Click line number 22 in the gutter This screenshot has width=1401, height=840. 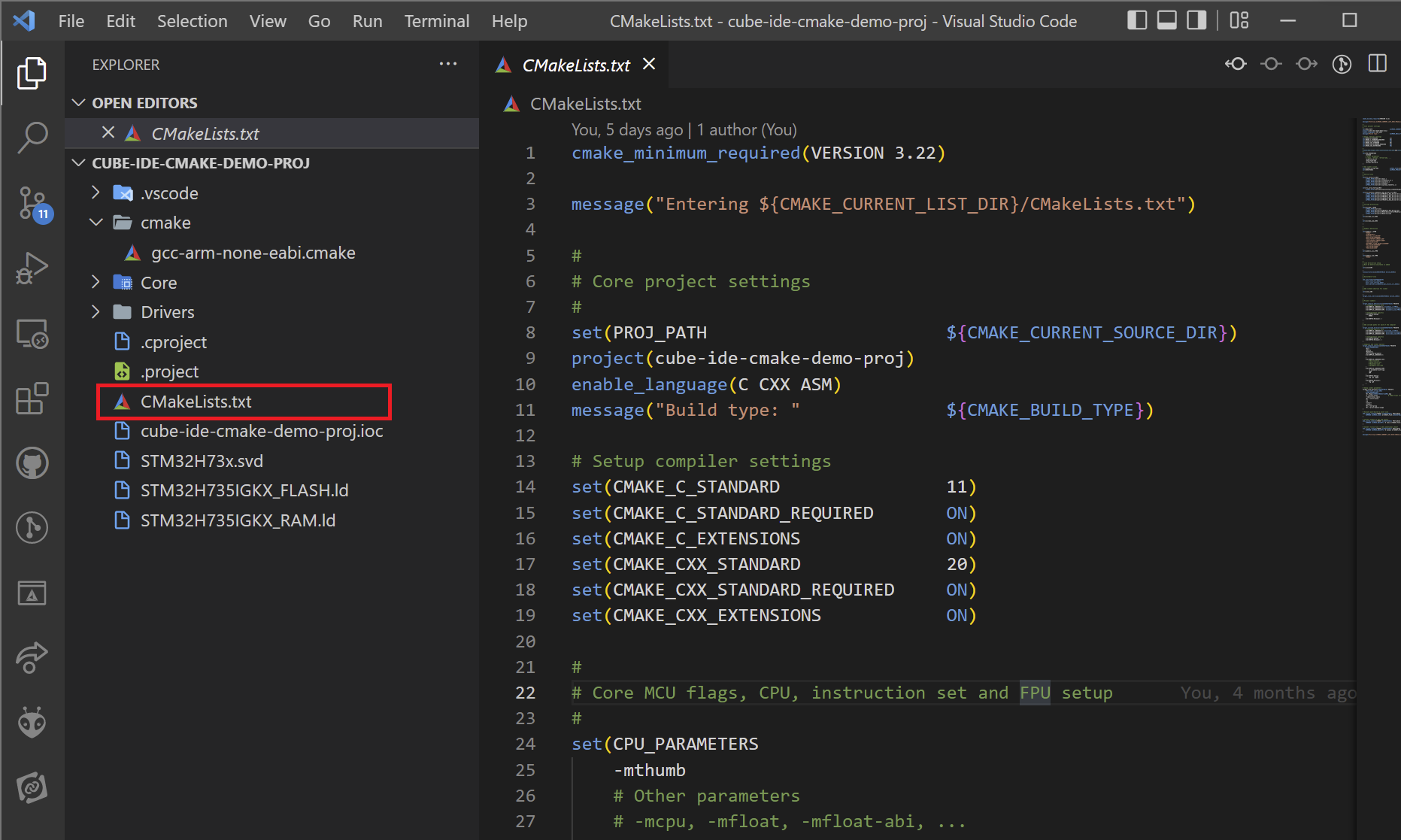[x=526, y=693]
